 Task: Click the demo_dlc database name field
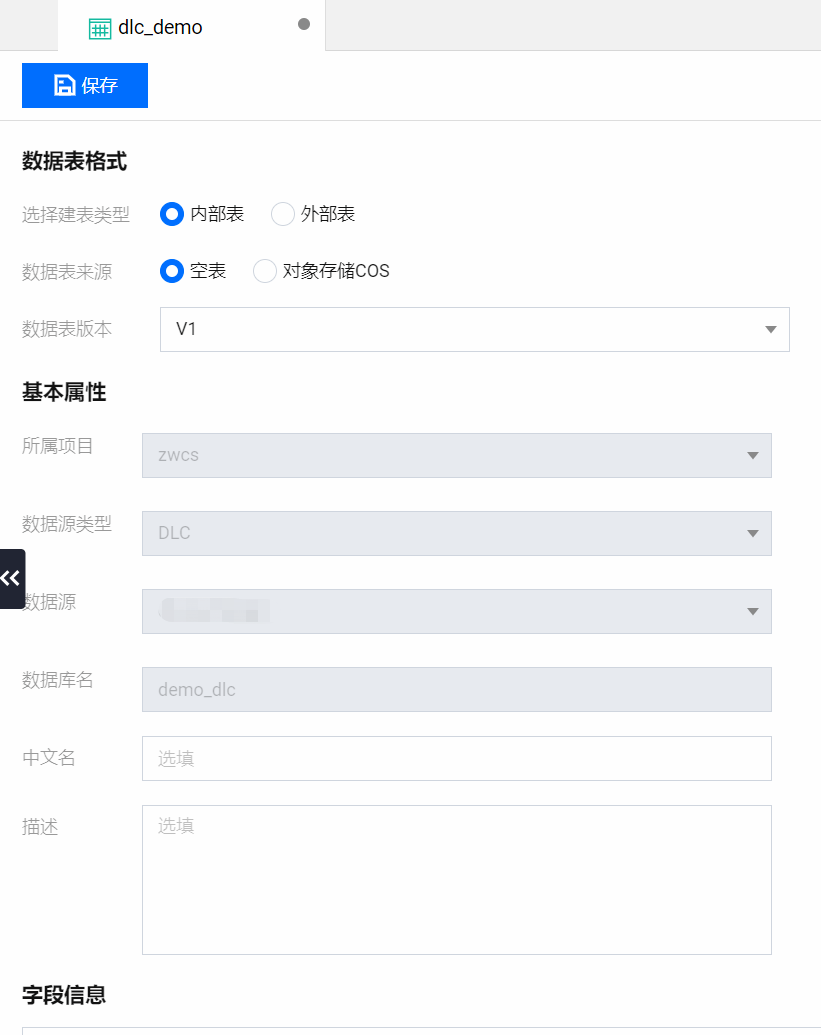456,689
